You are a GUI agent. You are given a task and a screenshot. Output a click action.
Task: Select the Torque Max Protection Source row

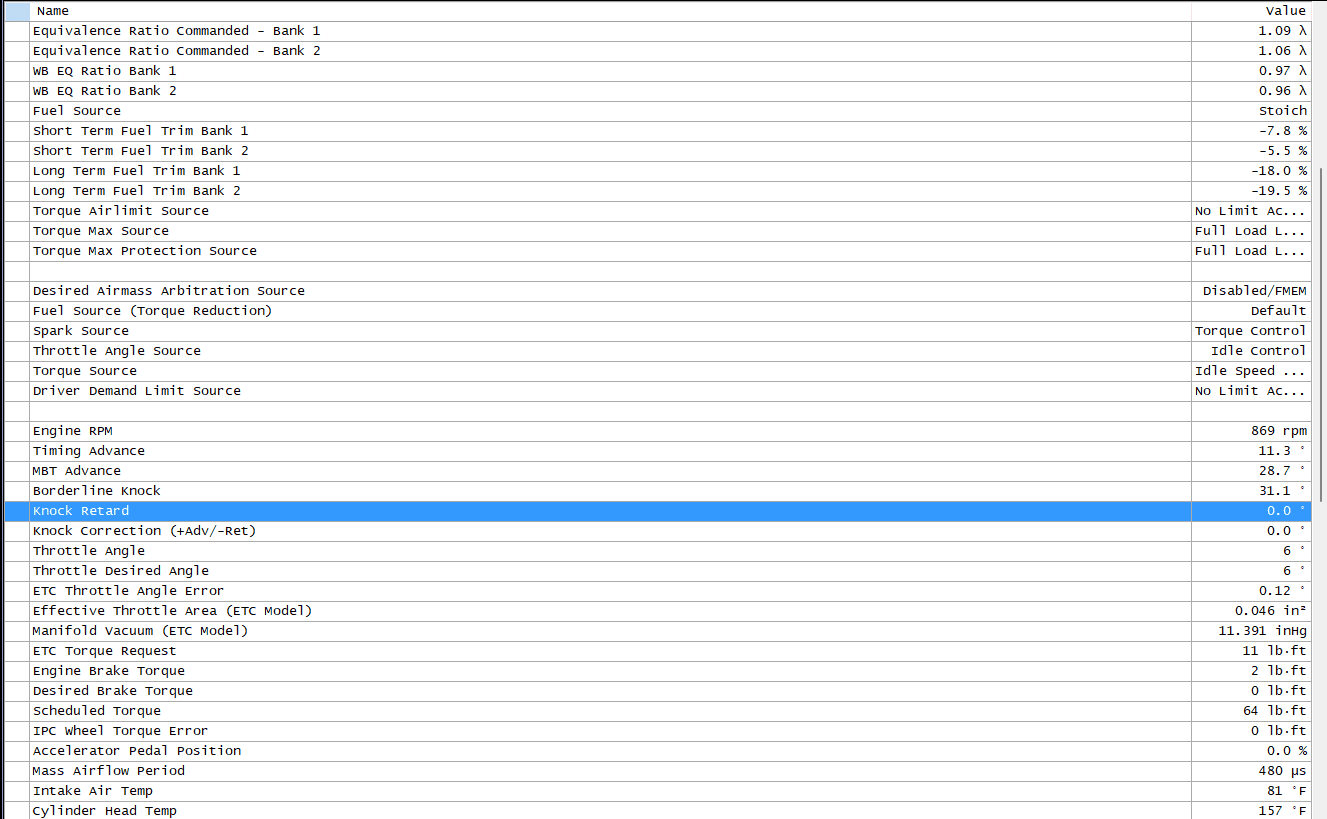658,251
